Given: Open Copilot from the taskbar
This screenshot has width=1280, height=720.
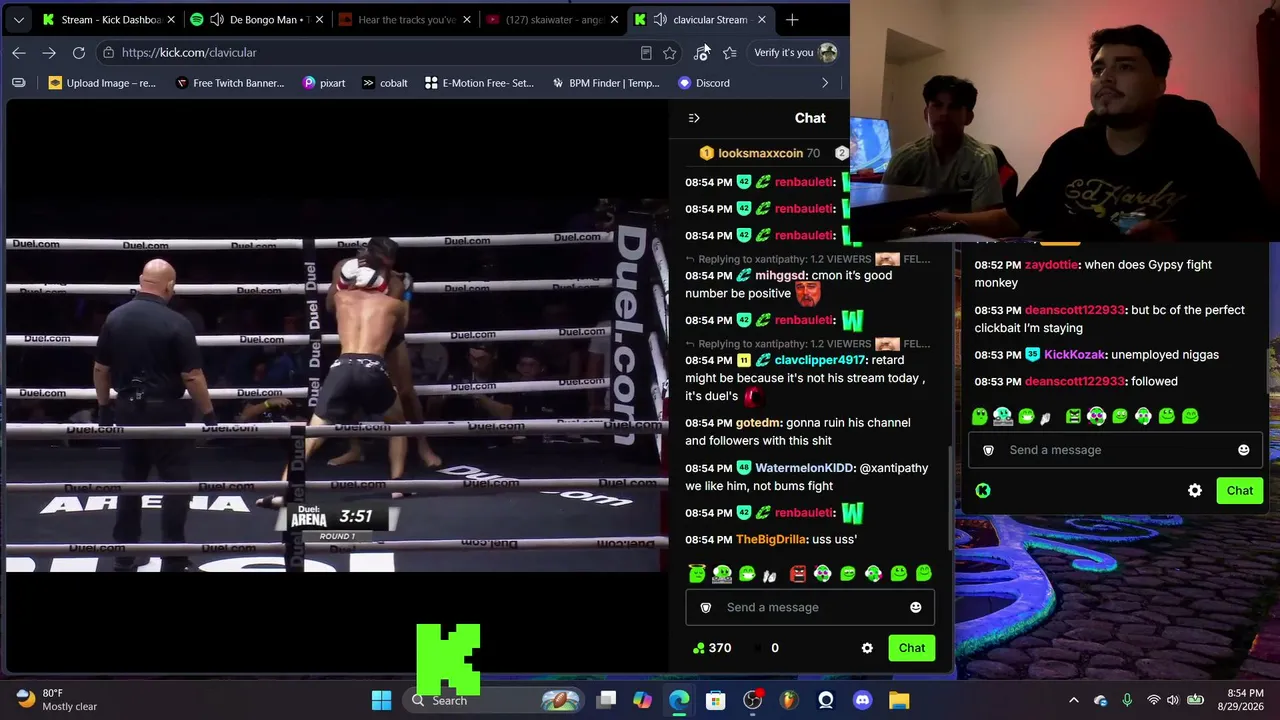Looking at the screenshot, I should 642,700.
